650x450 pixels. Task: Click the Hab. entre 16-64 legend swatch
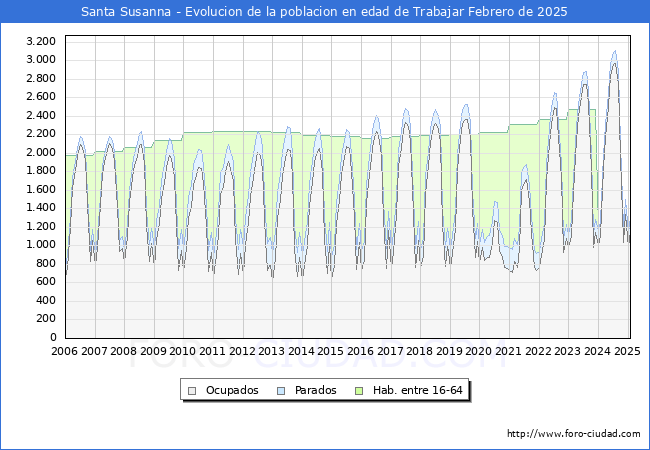(359, 391)
